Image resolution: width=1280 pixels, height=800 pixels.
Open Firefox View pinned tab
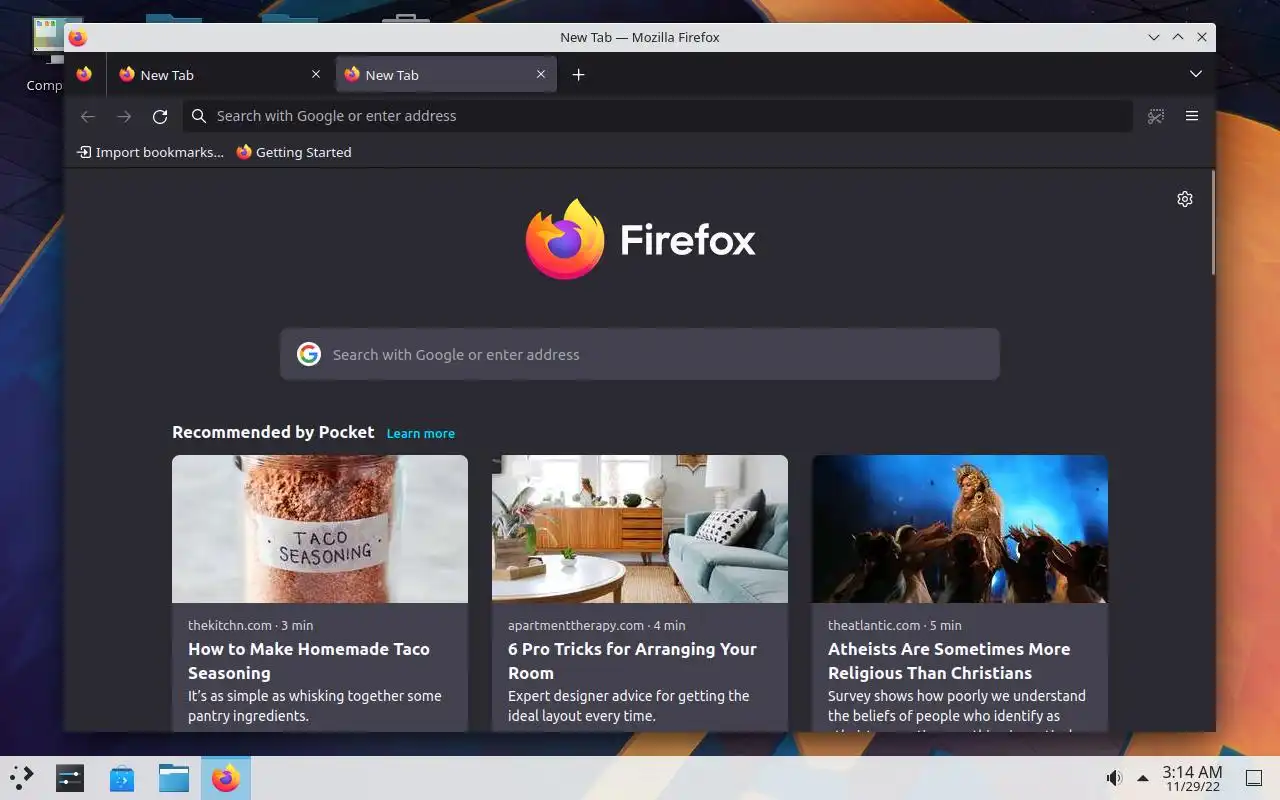pyautogui.click(x=84, y=74)
